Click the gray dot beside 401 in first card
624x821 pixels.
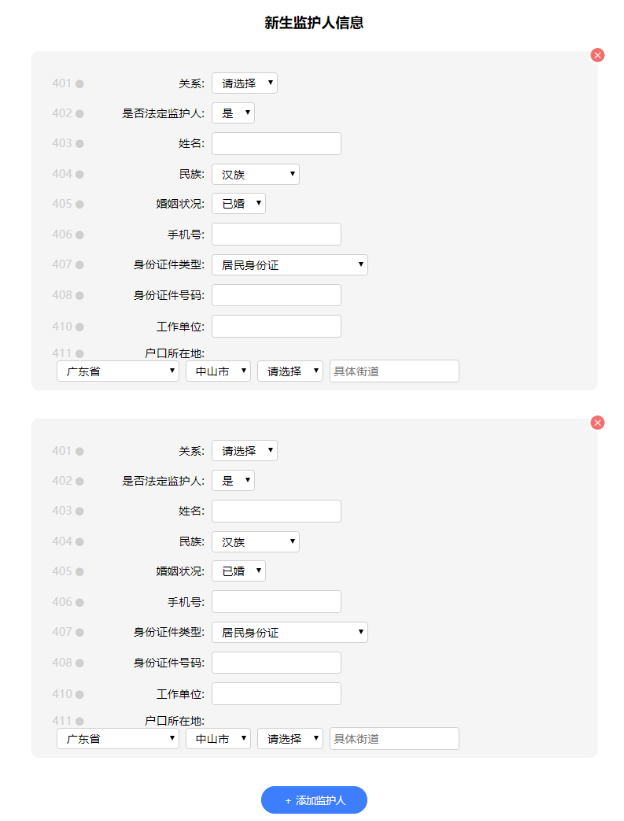point(80,84)
